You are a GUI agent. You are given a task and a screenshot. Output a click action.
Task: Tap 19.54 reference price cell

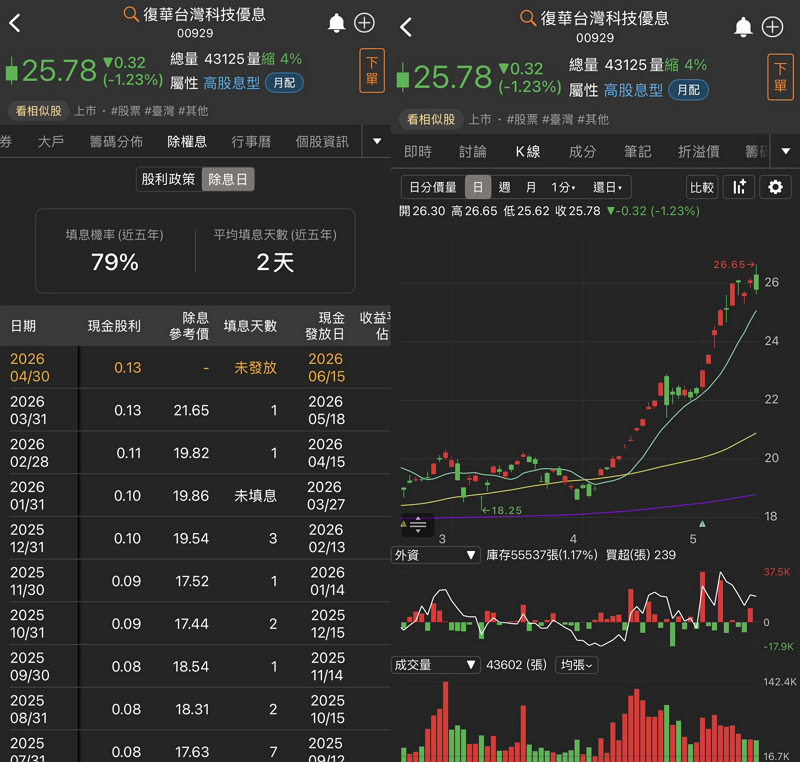click(x=191, y=539)
